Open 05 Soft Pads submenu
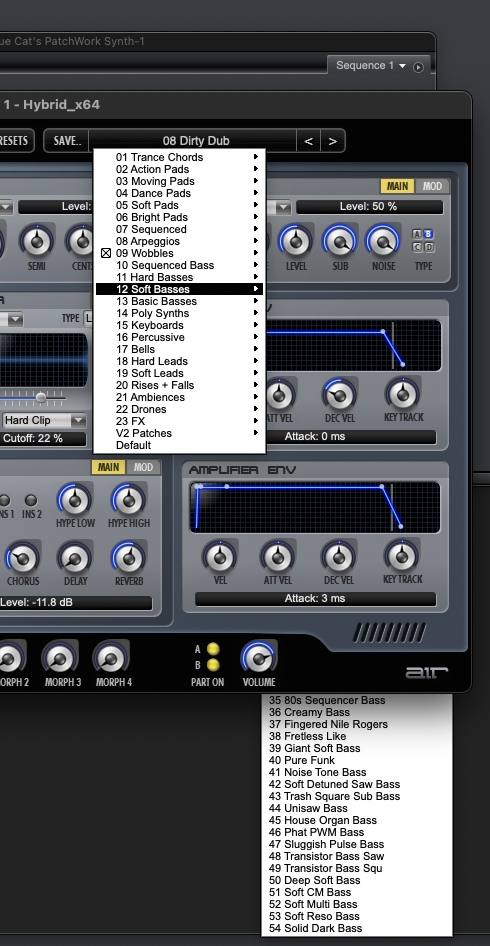The image size is (490, 946). coord(179,205)
